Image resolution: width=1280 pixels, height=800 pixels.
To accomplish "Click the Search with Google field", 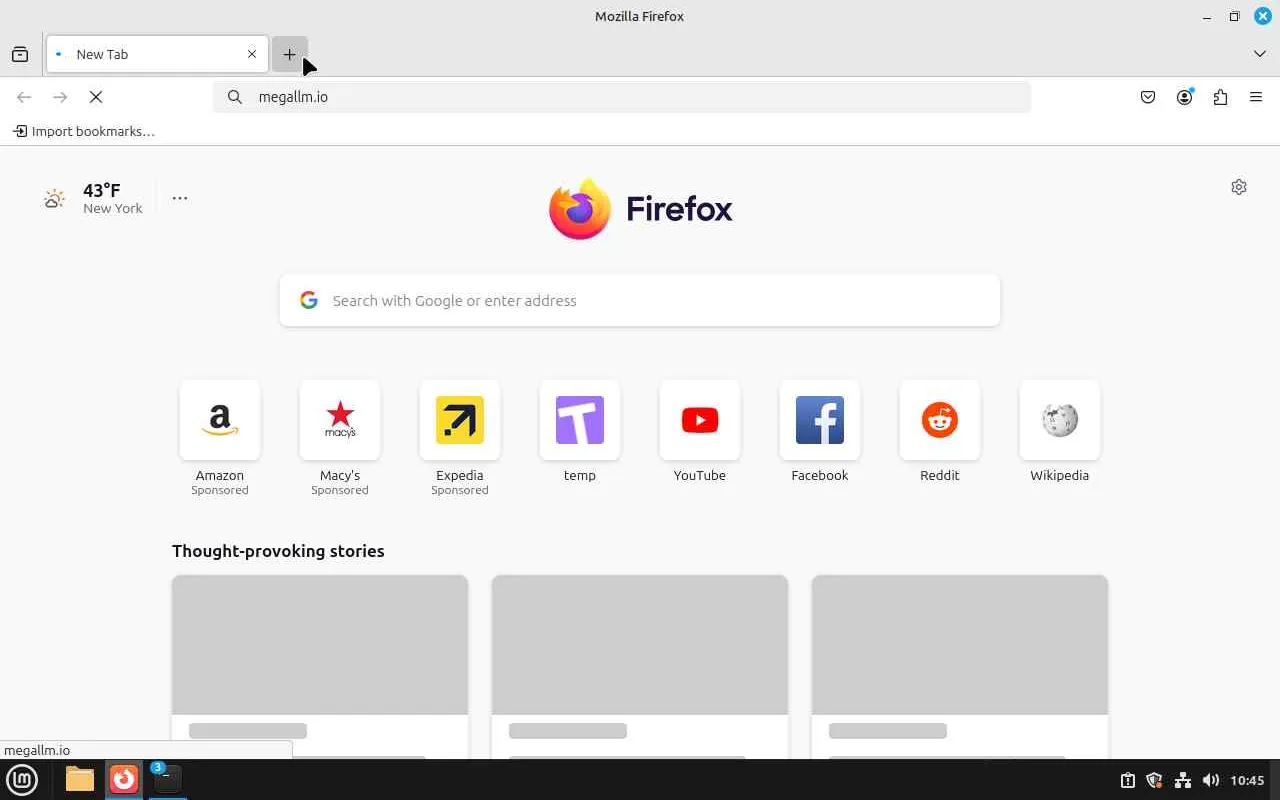I will [x=640, y=300].
